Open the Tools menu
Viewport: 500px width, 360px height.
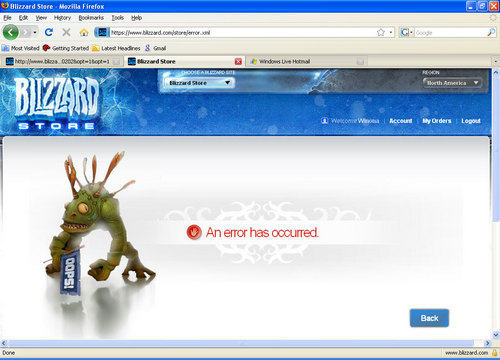117,18
